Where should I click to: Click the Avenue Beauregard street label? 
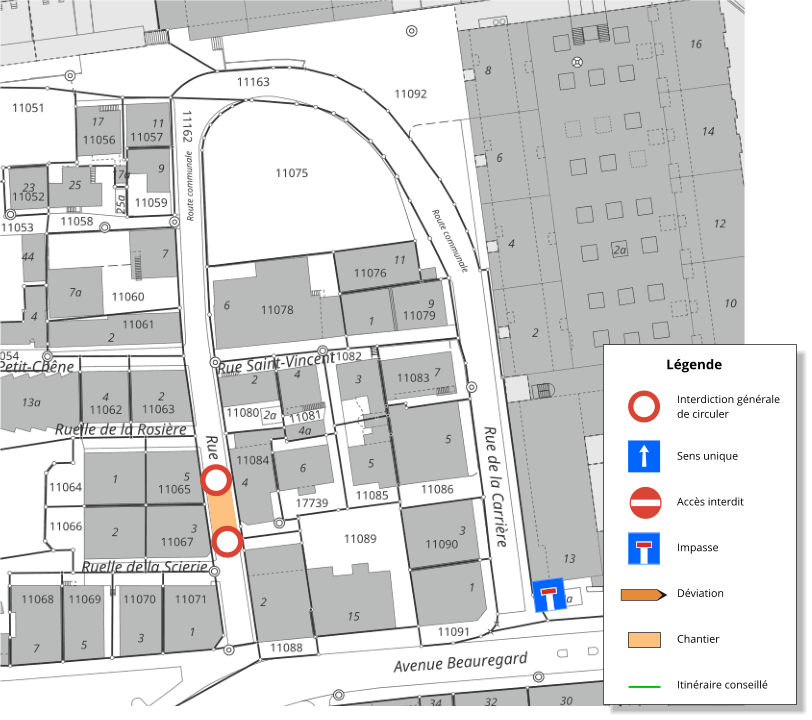pyautogui.click(x=460, y=662)
